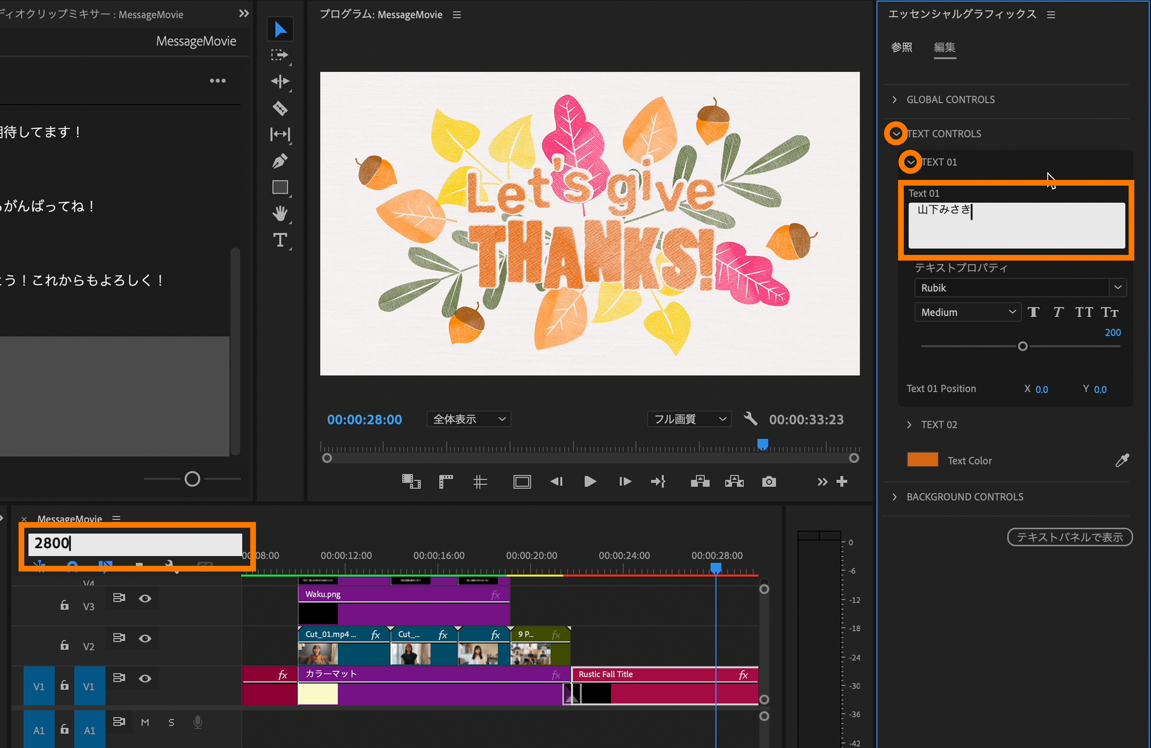The height and width of the screenshot is (748, 1151).
Task: Pick text color with eyedropper
Action: click(1122, 460)
